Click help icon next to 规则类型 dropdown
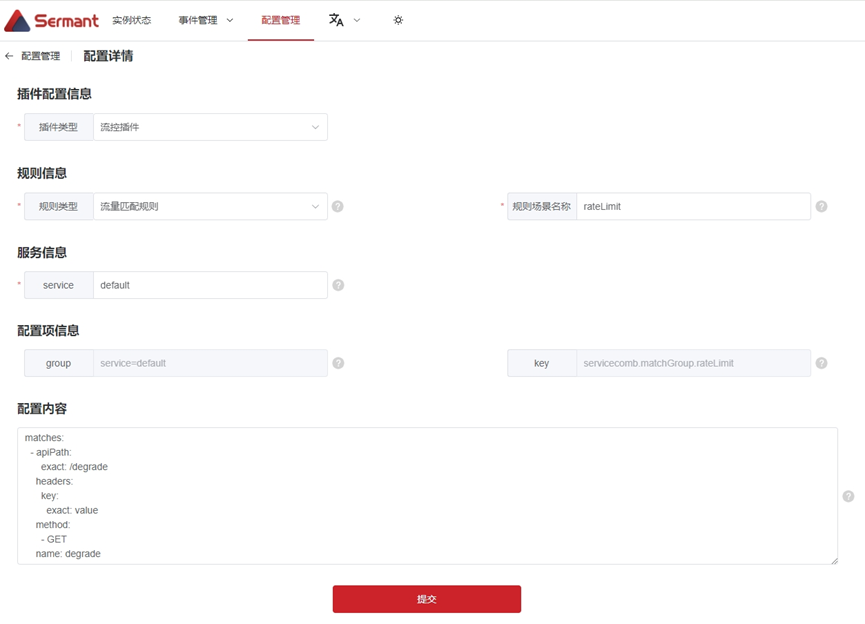865x624 pixels. coord(338,207)
